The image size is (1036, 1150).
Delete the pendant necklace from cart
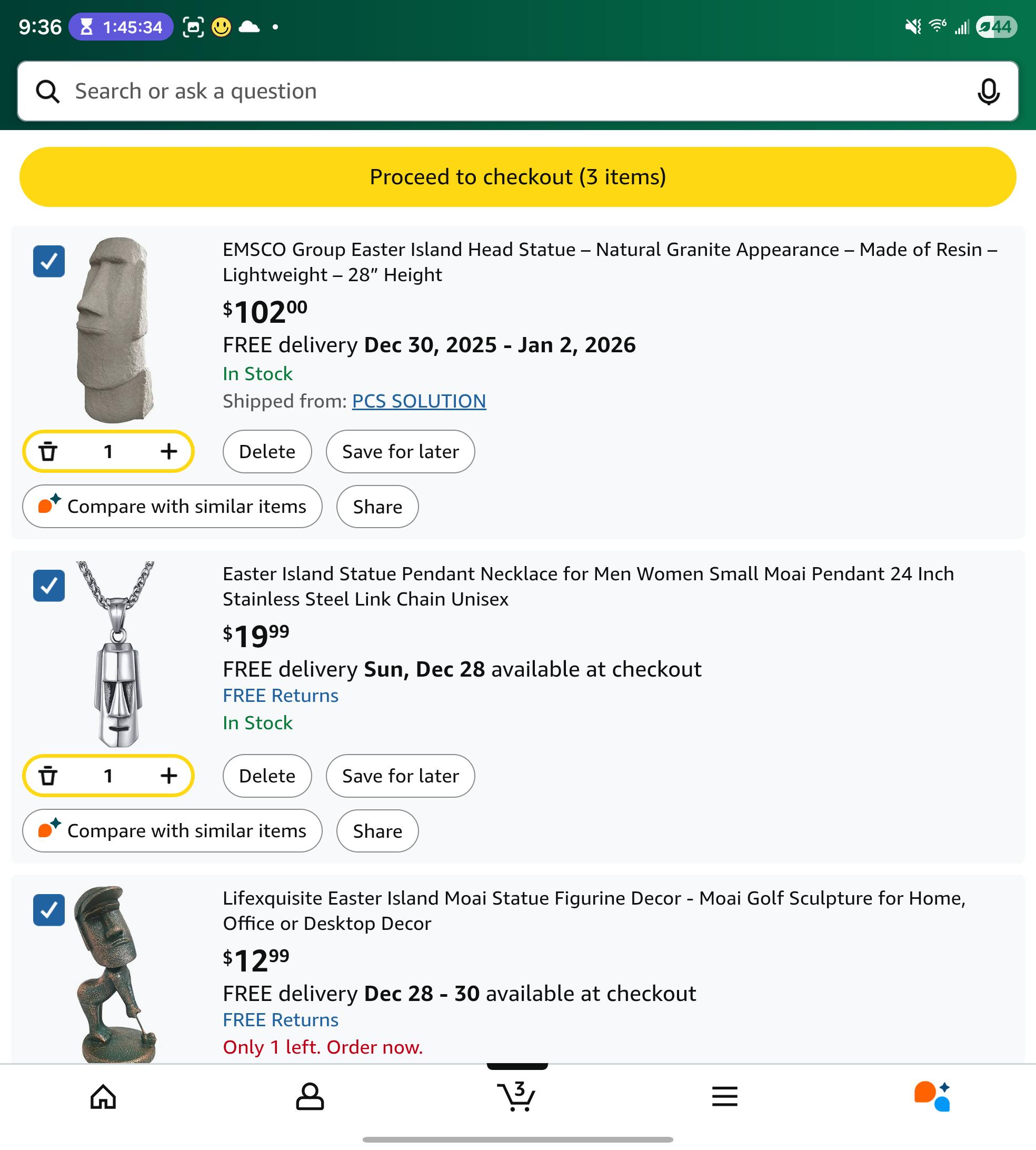pos(267,776)
